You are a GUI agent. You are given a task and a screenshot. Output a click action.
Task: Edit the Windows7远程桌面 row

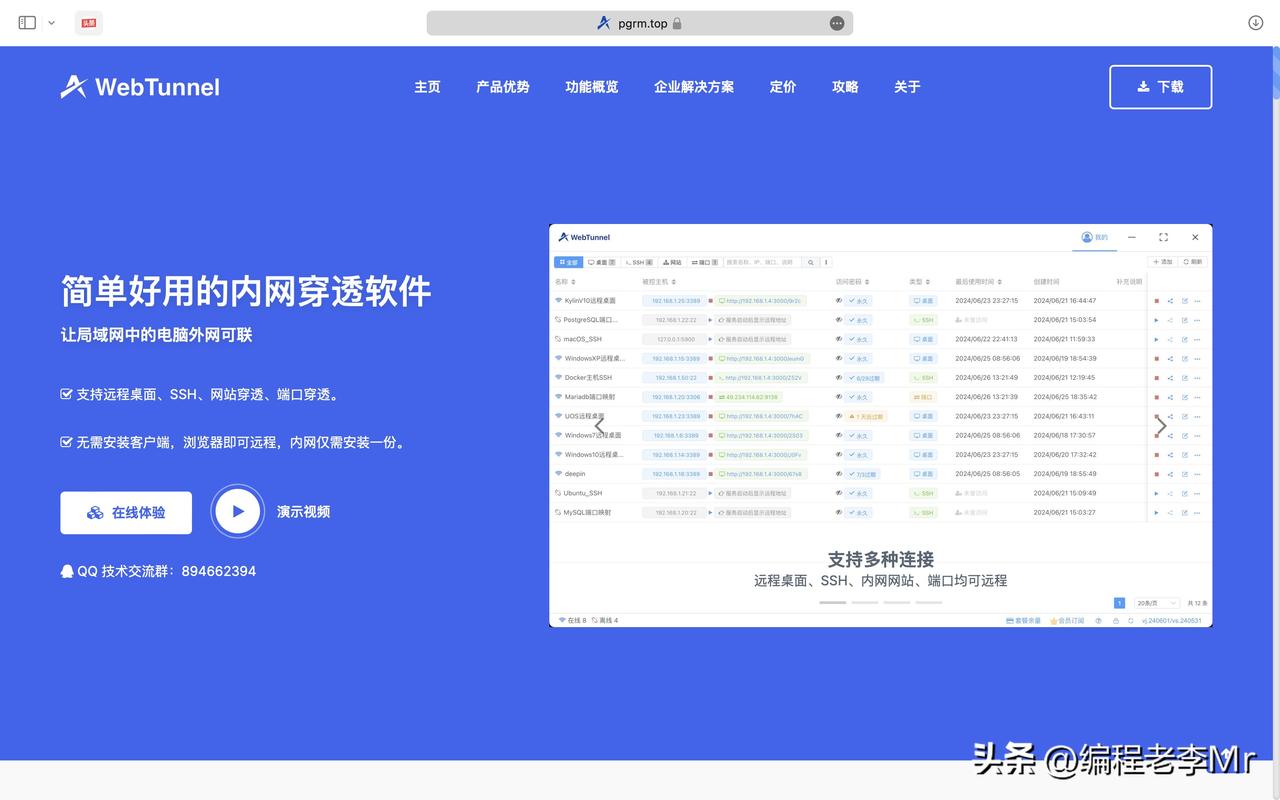(x=1184, y=436)
